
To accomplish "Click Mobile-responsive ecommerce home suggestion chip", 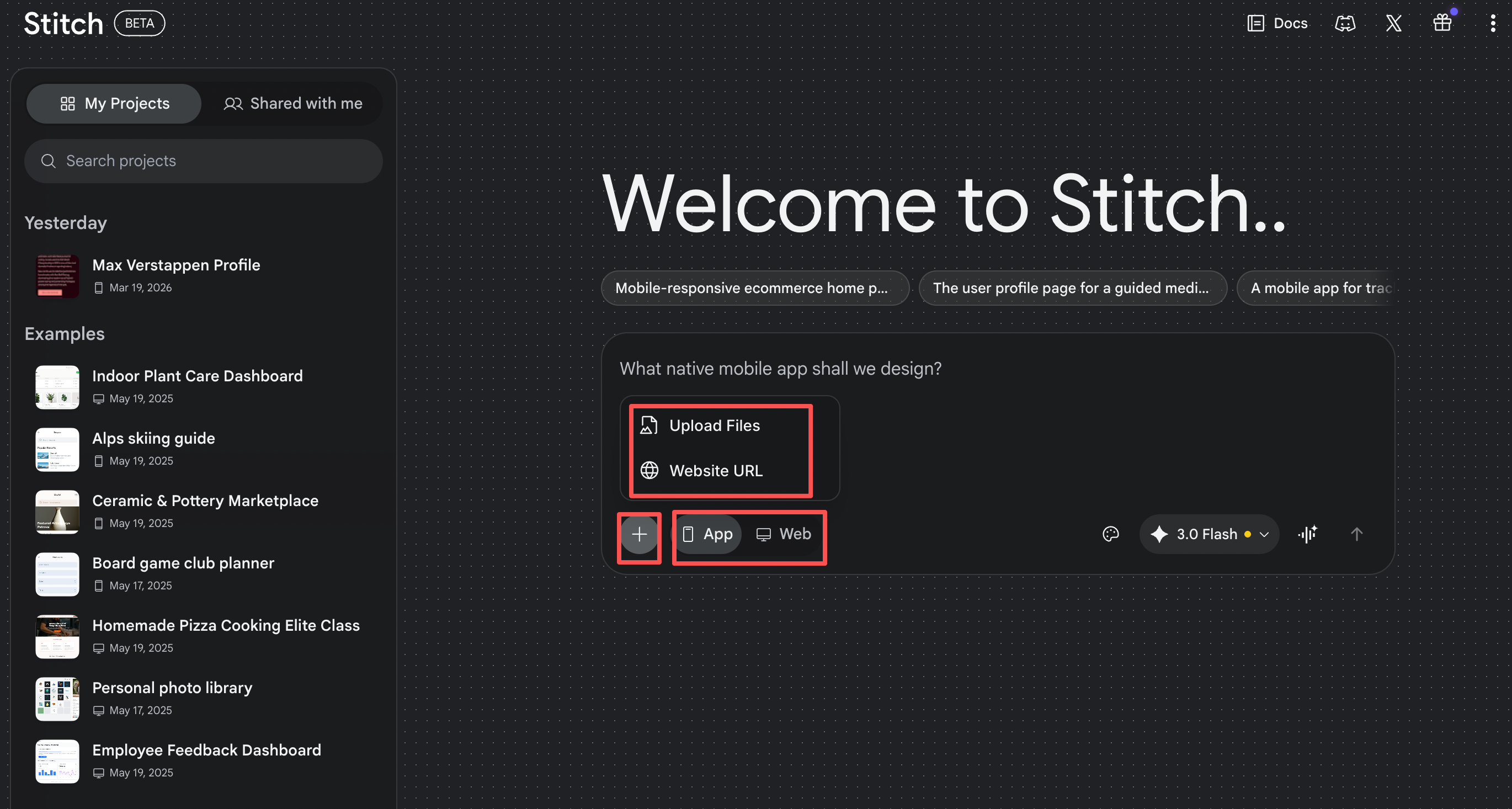I will [x=754, y=288].
